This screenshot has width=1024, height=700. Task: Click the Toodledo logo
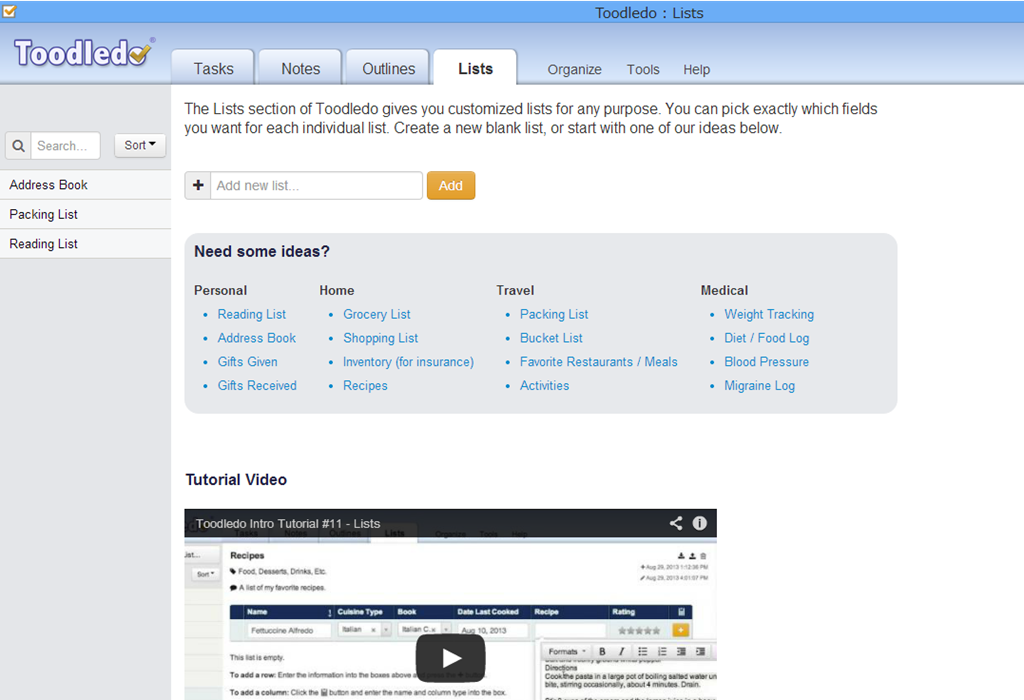coord(84,53)
